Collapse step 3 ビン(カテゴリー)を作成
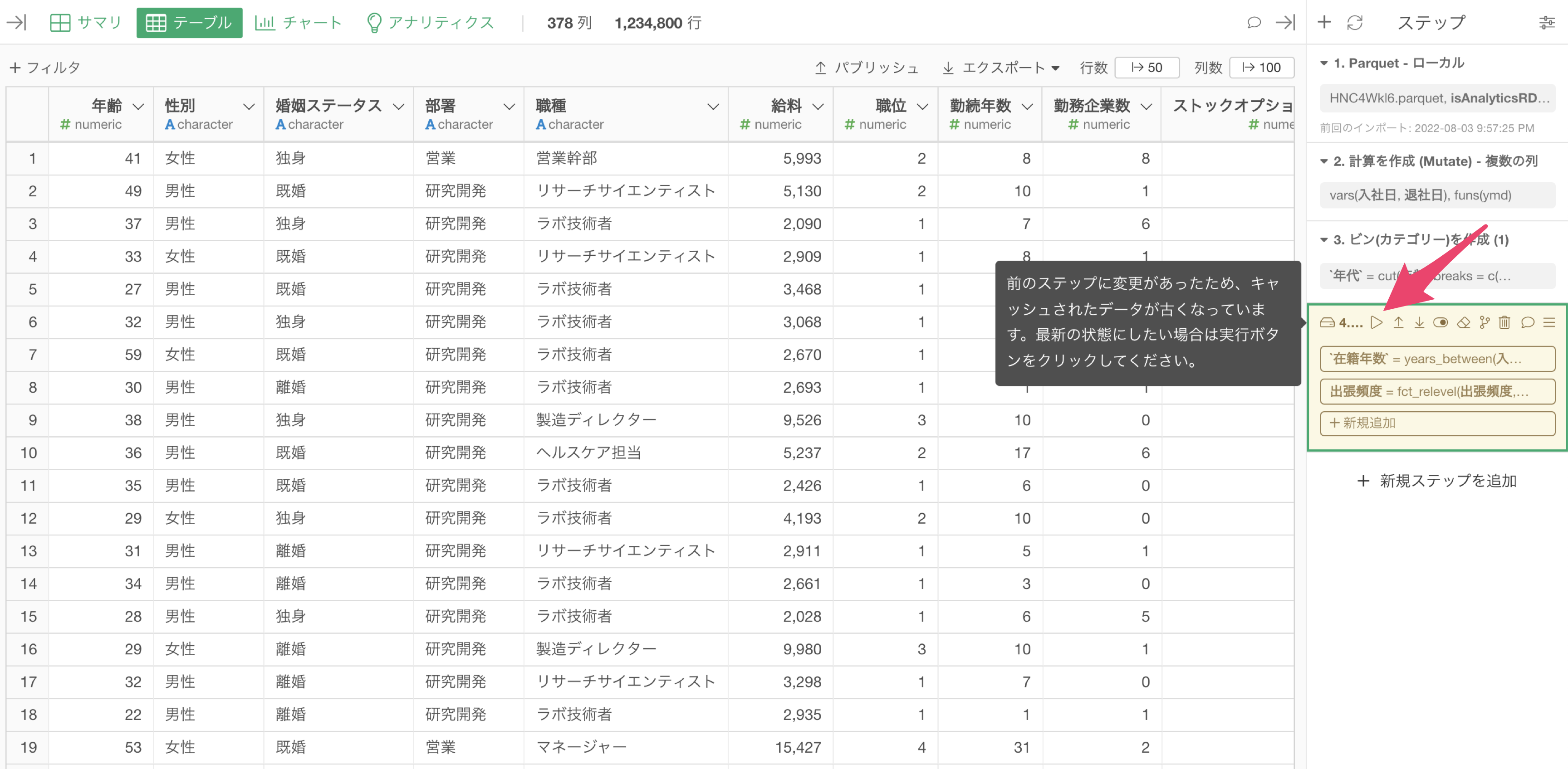This screenshot has height=769, width=1568. pyautogui.click(x=1324, y=240)
